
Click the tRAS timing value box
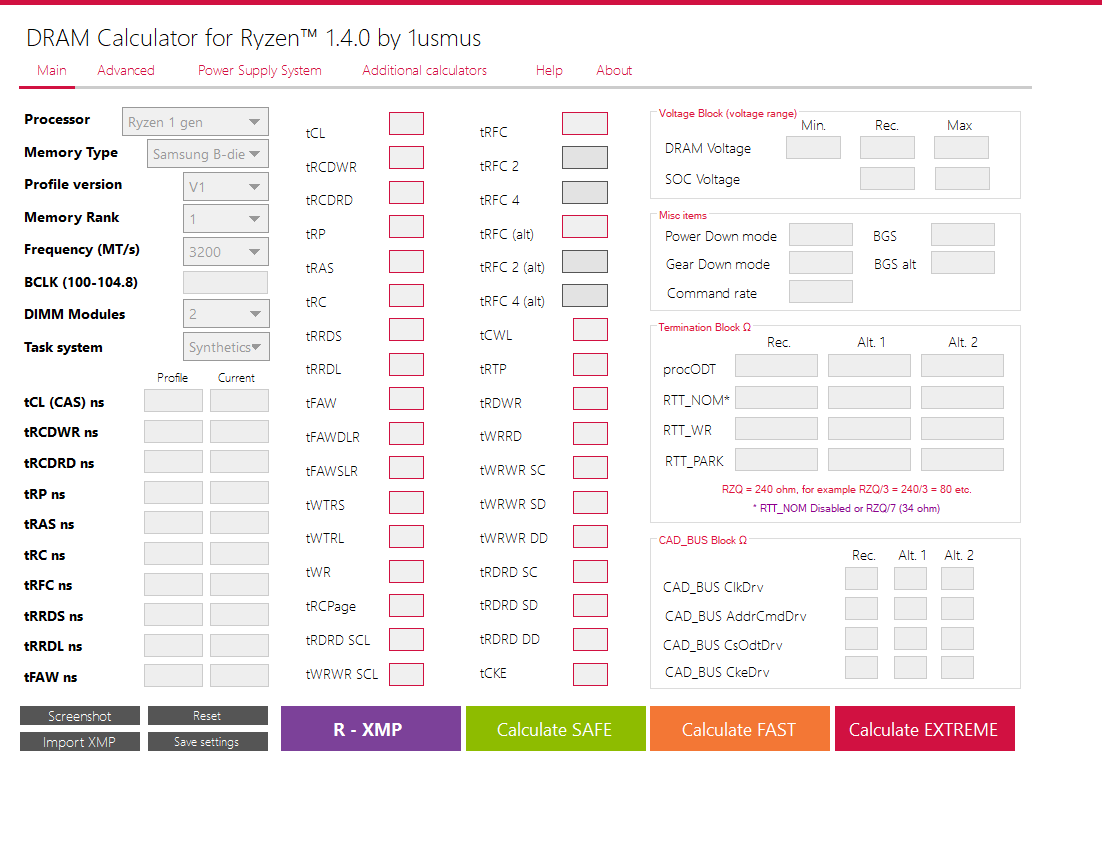(x=406, y=261)
